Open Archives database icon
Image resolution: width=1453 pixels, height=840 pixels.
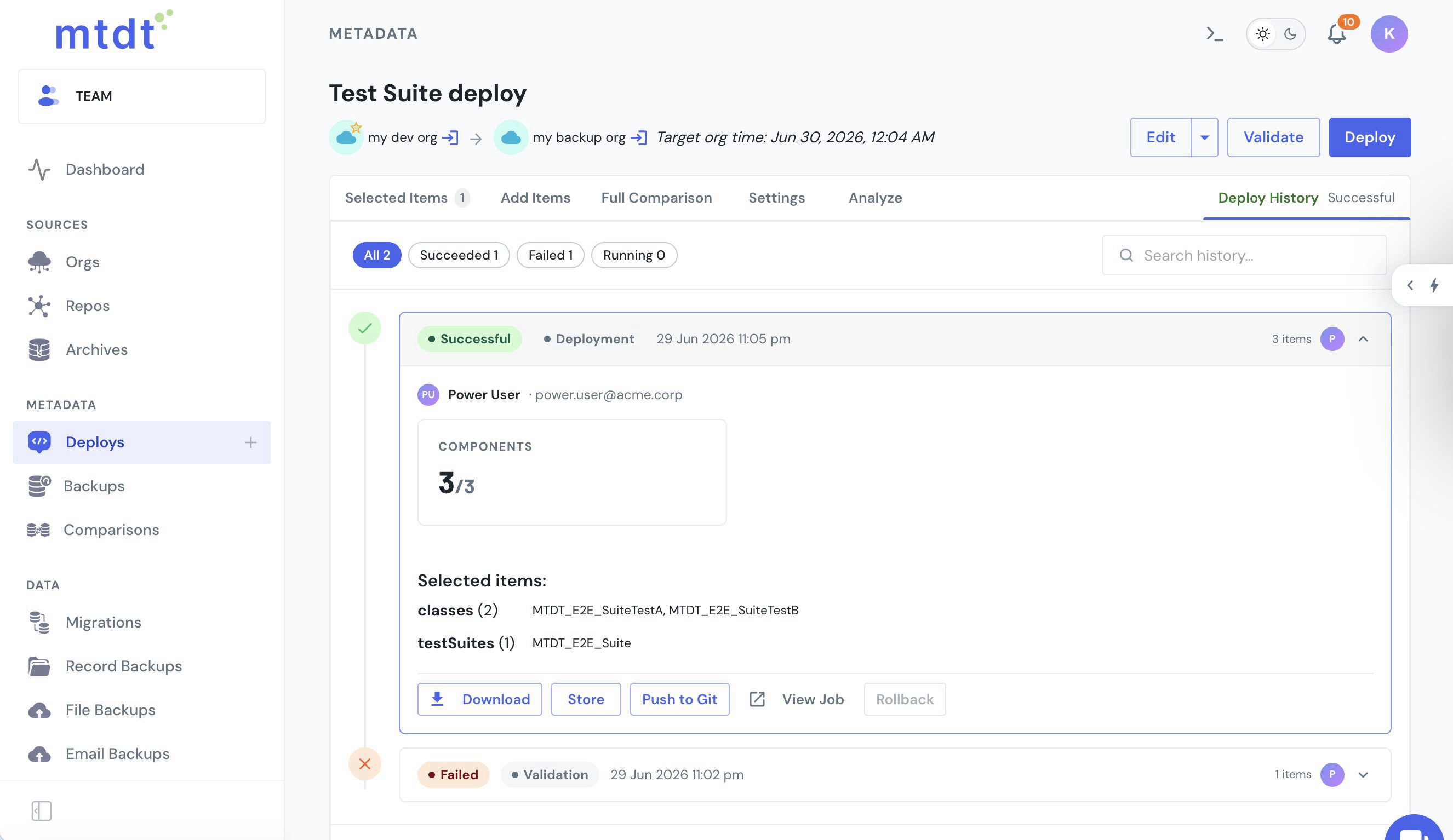[39, 350]
